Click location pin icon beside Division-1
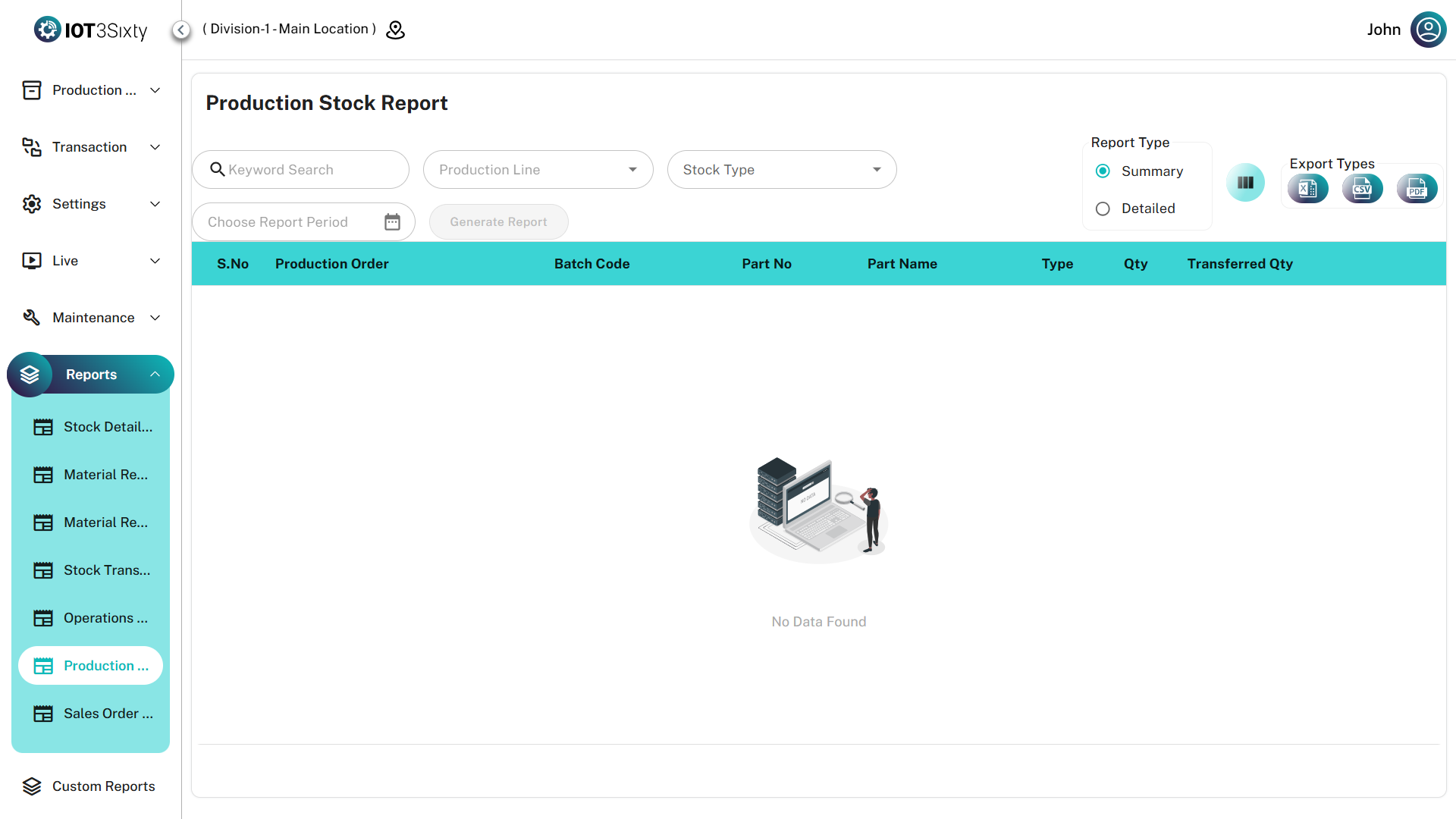This screenshot has height=819, width=1456. pyautogui.click(x=396, y=30)
